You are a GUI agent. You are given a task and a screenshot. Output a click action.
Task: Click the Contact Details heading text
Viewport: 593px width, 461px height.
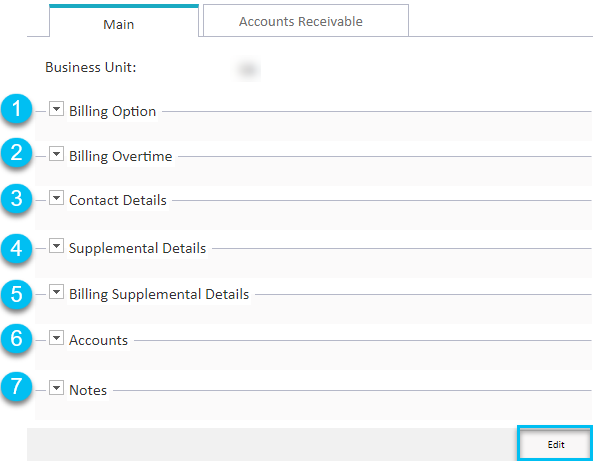[x=118, y=200]
